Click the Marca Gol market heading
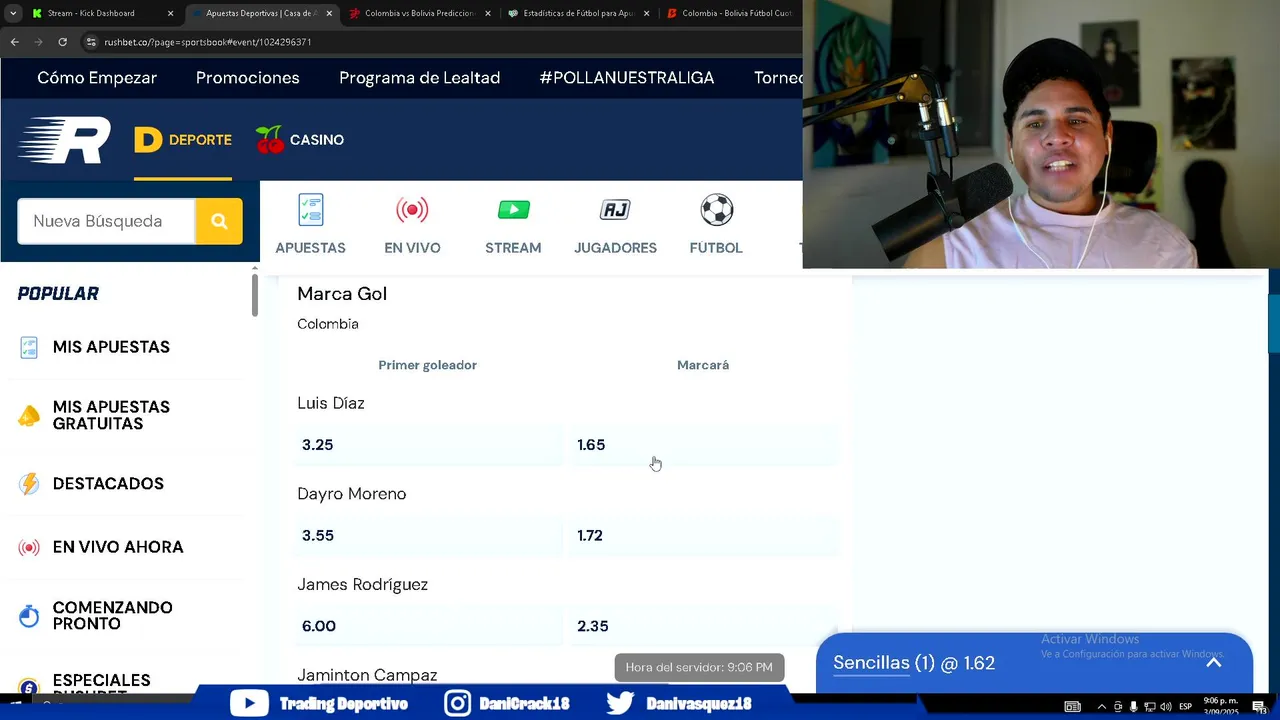This screenshot has width=1280, height=720. coord(342,294)
